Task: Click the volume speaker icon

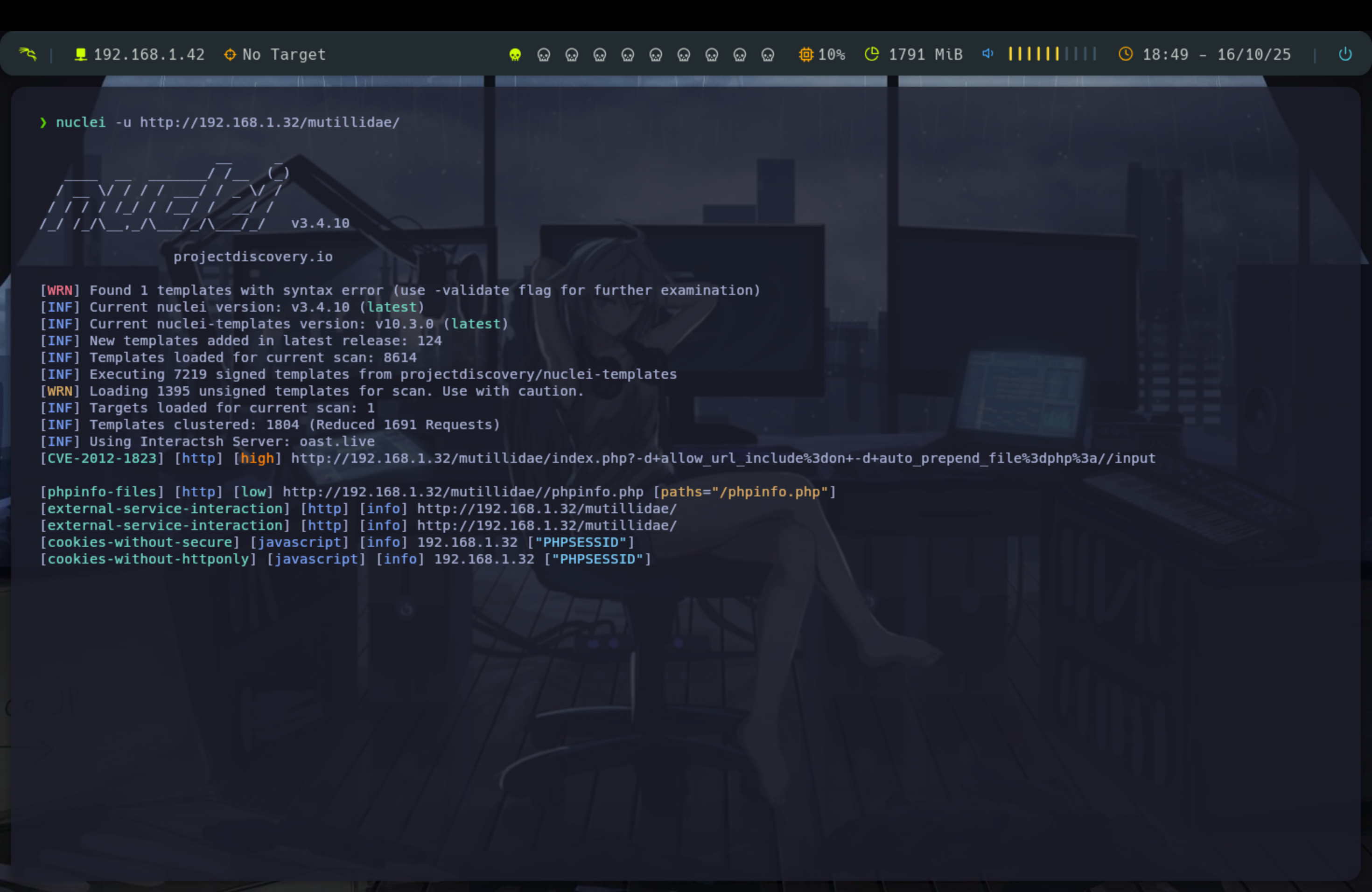Action: [x=987, y=54]
